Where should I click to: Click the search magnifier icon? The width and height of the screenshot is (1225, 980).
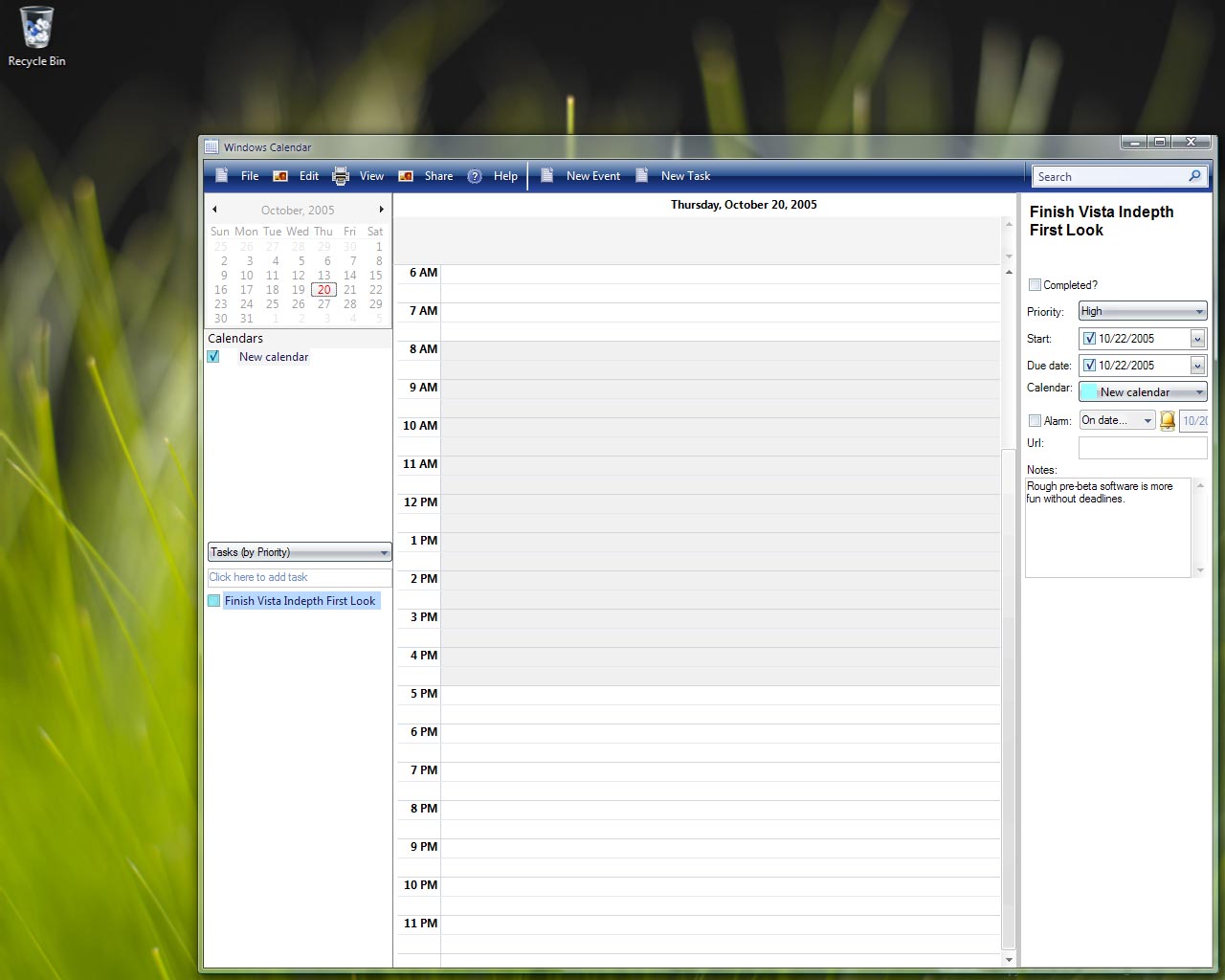[x=1194, y=176]
